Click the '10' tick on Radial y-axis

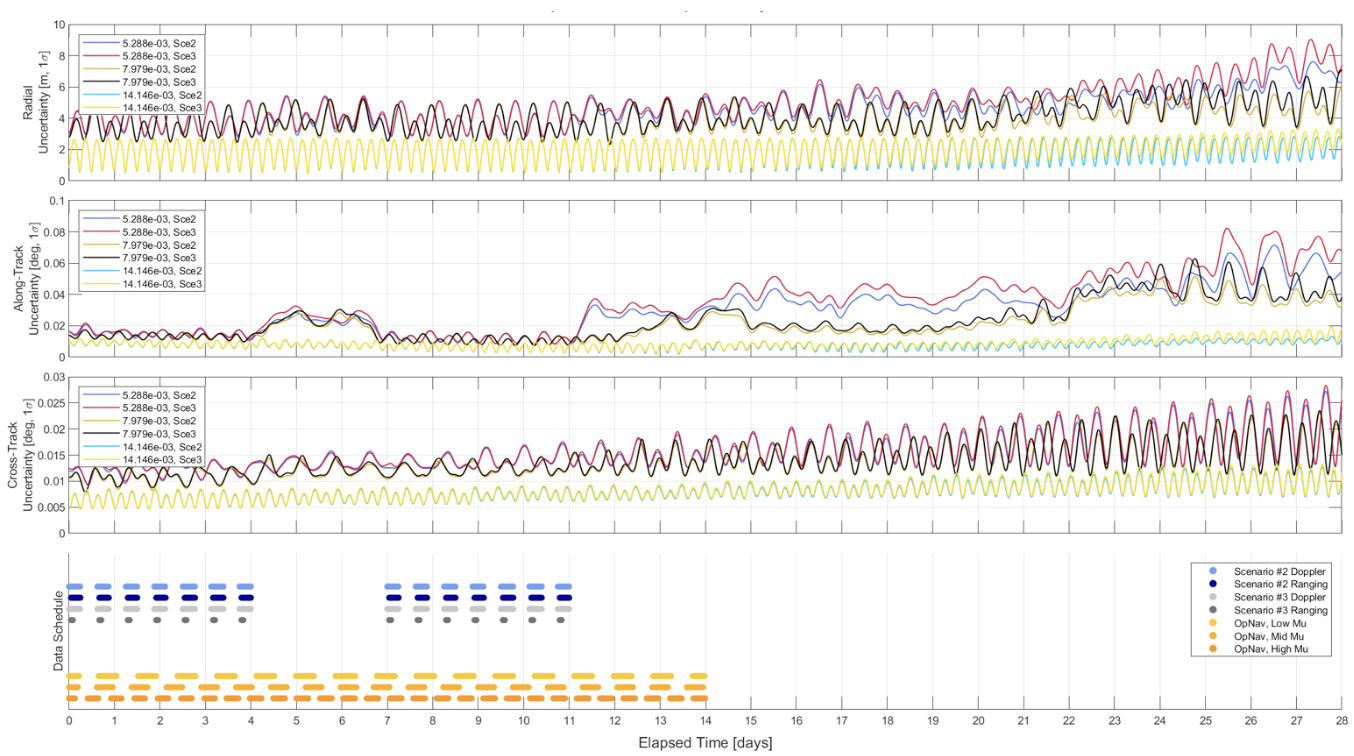[x=59, y=25]
